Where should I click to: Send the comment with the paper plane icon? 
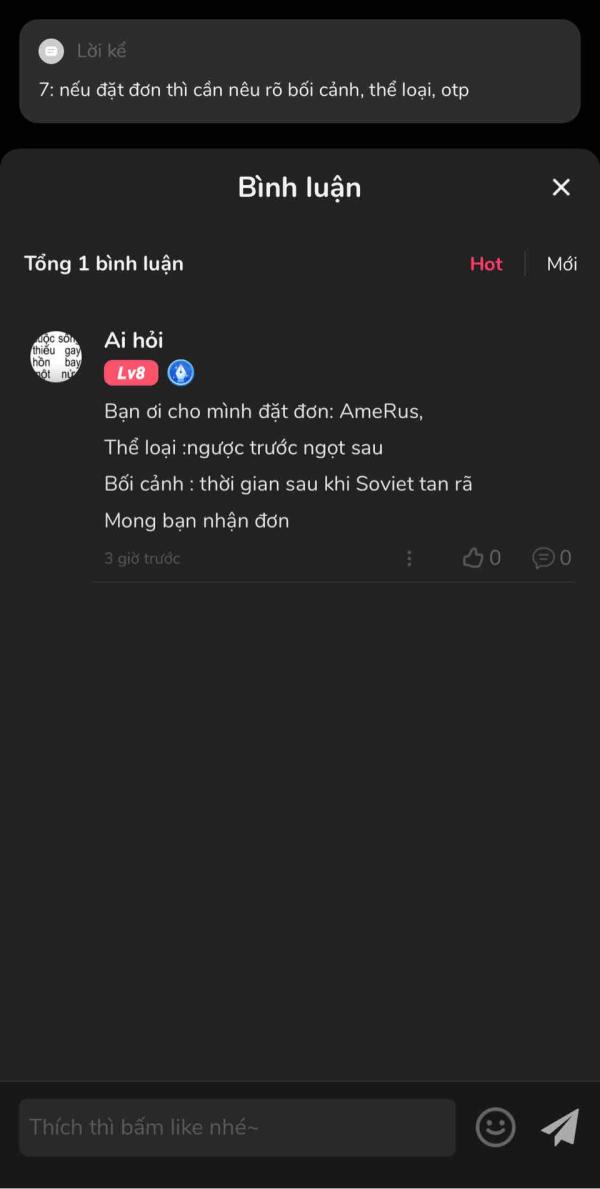[559, 1127]
